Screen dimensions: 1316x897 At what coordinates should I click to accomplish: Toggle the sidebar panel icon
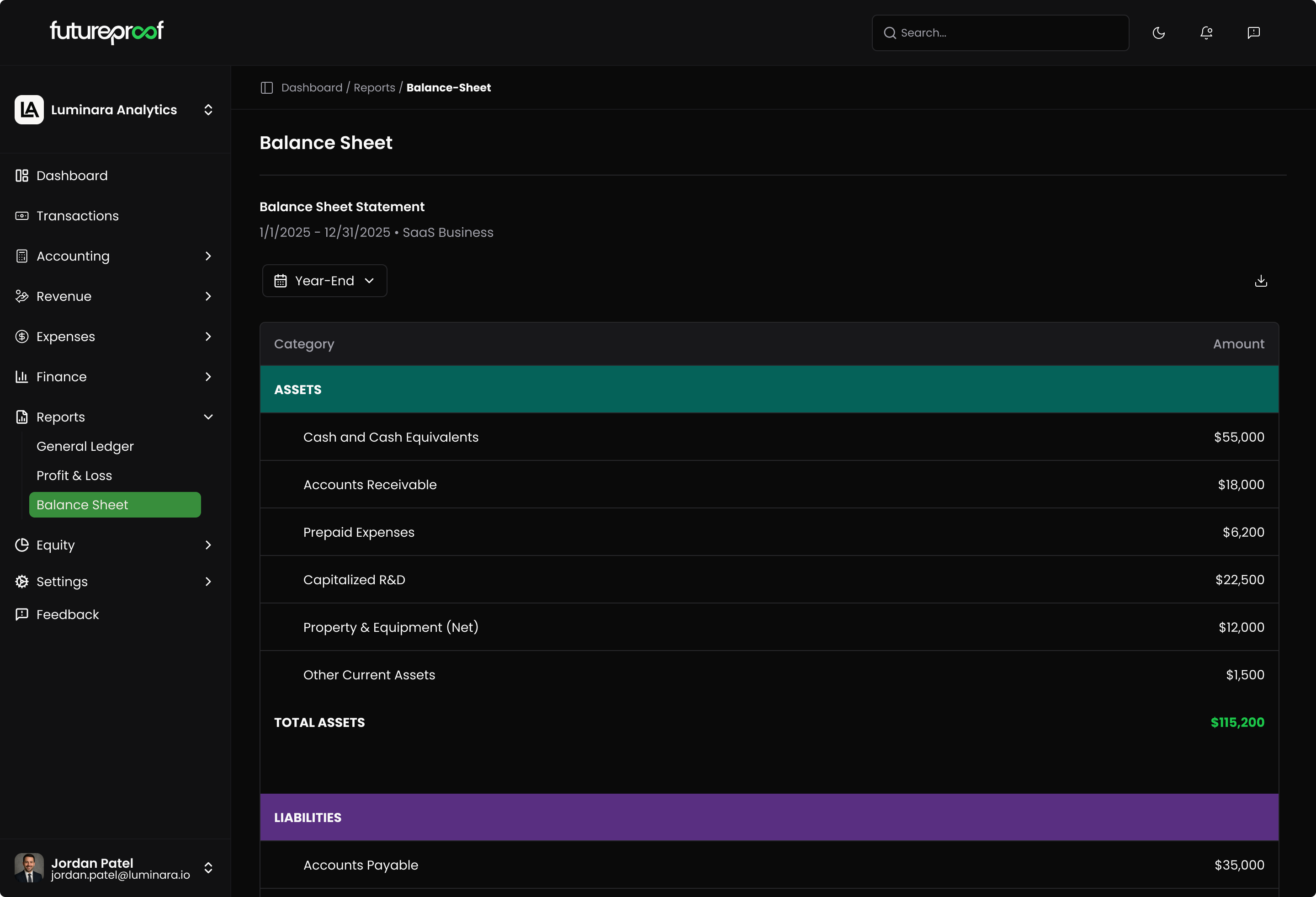click(267, 88)
